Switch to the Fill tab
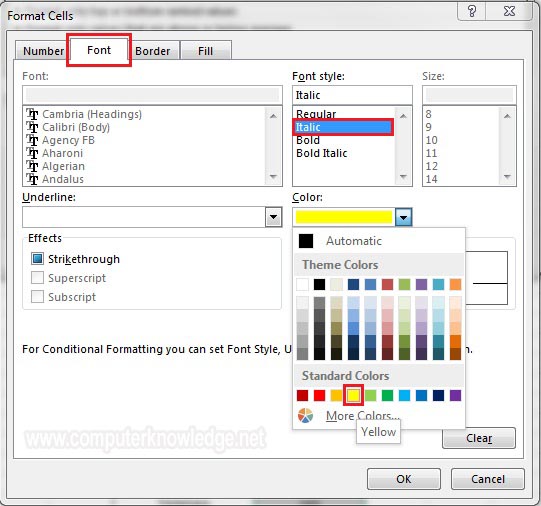 pos(205,51)
